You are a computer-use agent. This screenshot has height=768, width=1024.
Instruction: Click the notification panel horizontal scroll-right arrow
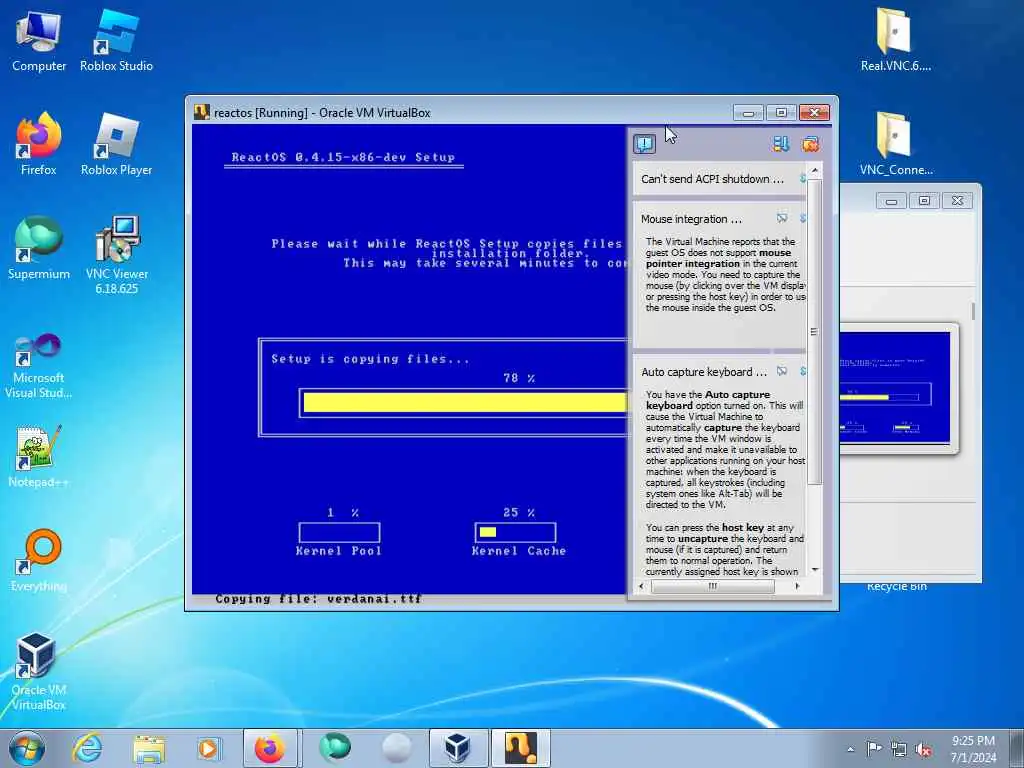(797, 586)
